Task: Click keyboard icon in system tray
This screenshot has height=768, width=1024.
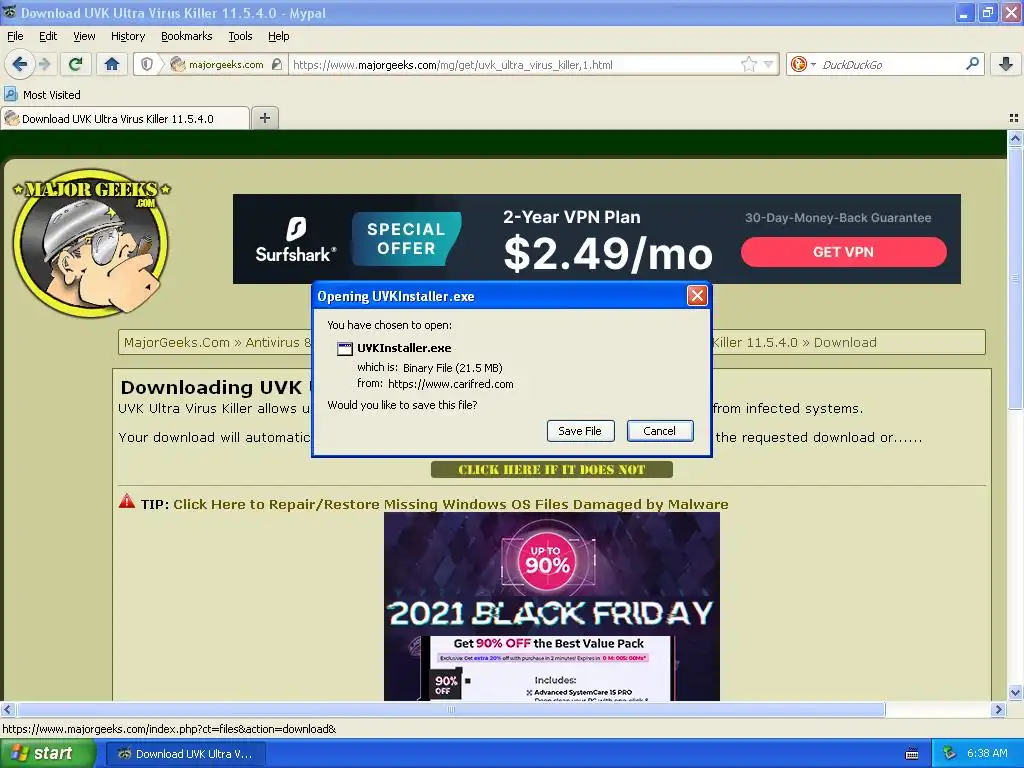Action: point(912,754)
